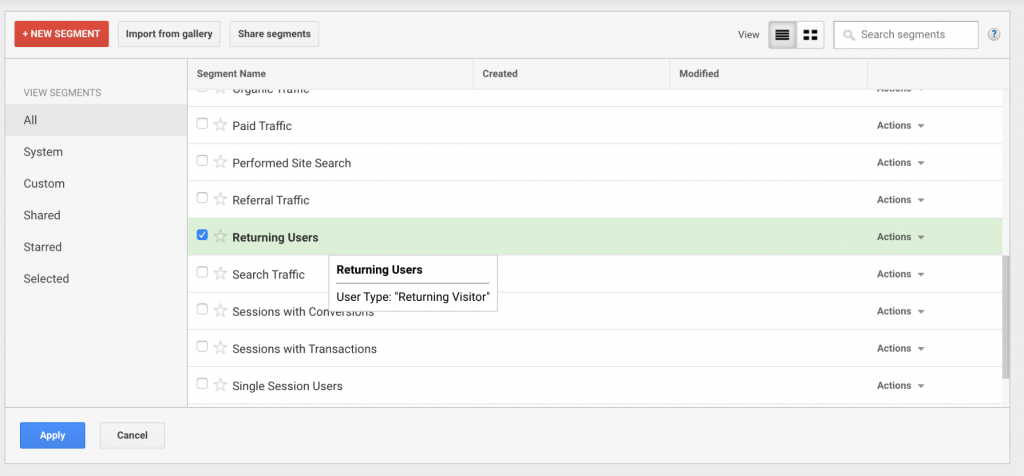Open Actions dropdown for Single Session Users
Viewport: 1024px width, 476px height.
click(x=901, y=386)
